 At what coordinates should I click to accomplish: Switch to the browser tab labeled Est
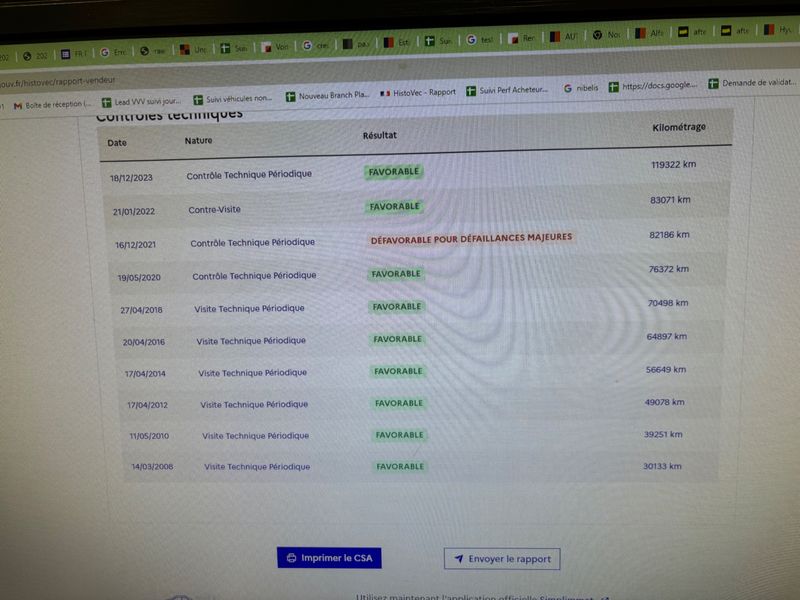click(397, 42)
